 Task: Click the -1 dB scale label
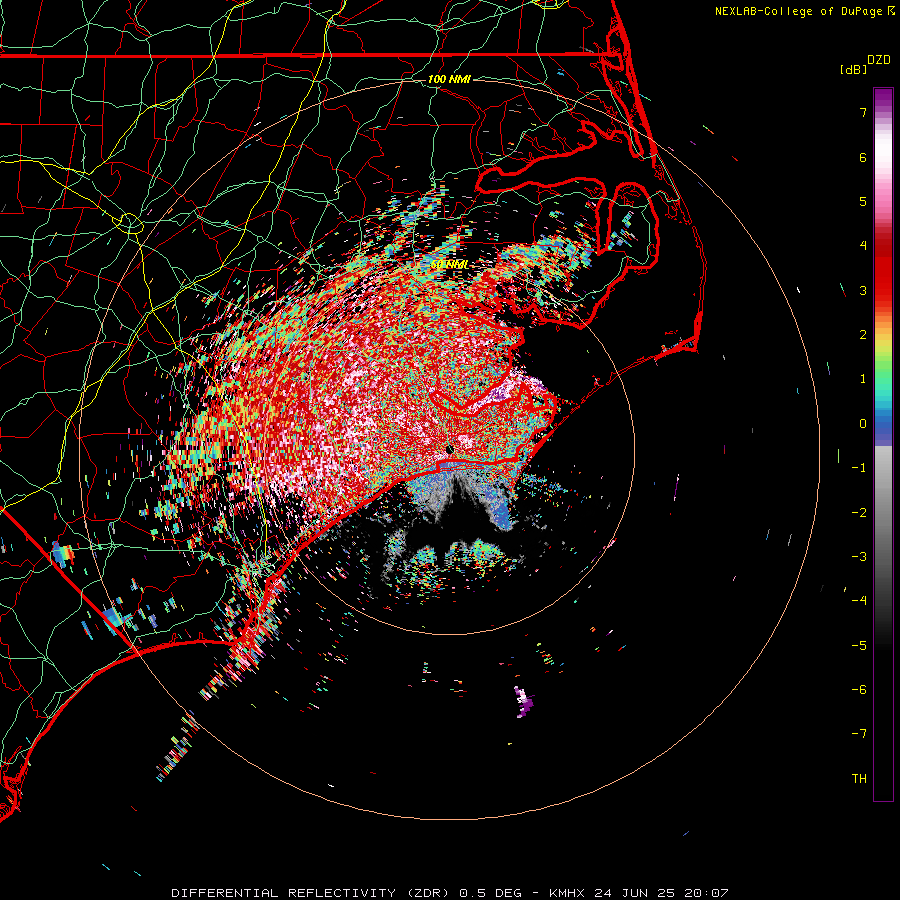859,468
